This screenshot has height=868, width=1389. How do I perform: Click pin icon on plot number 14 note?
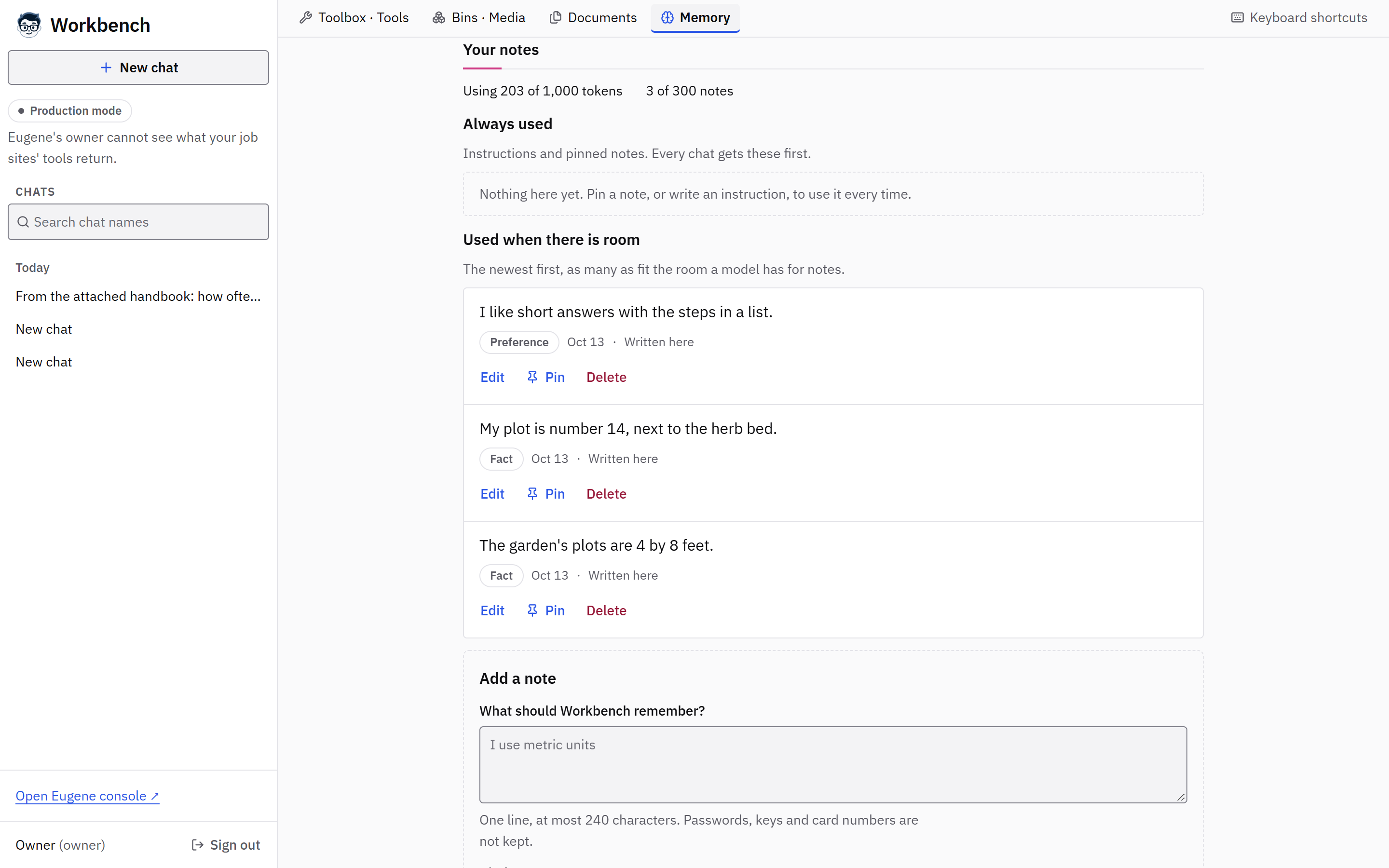pyautogui.click(x=532, y=494)
